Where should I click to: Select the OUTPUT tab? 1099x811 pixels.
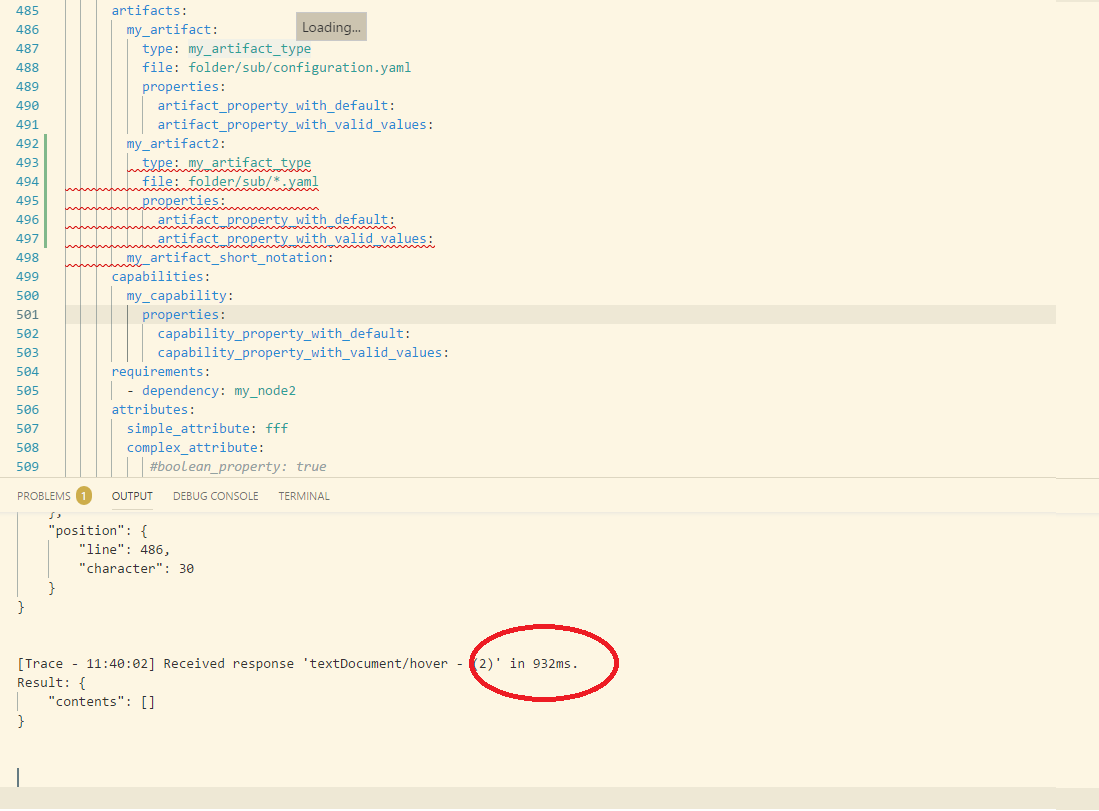pos(131,495)
